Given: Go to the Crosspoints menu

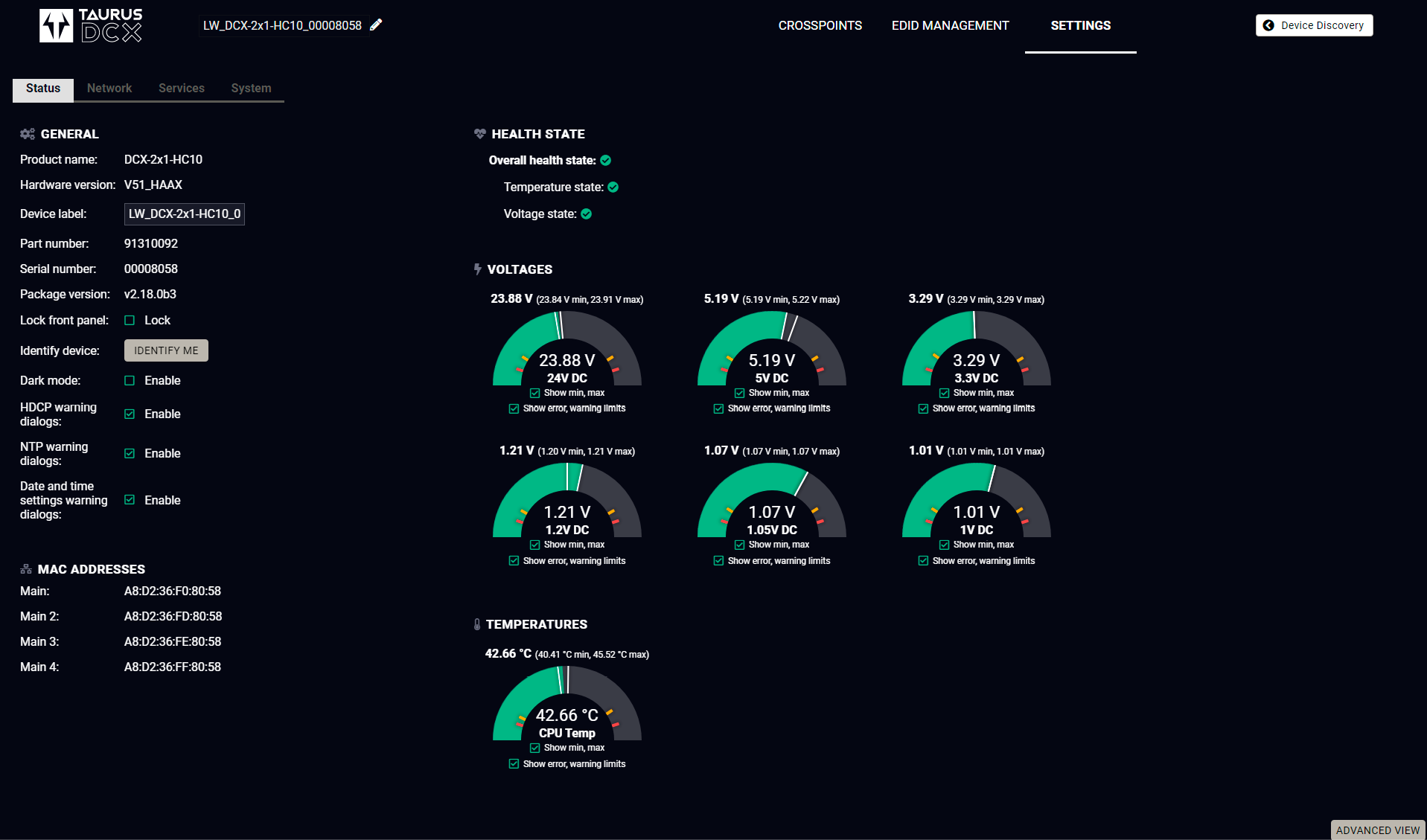Looking at the screenshot, I should (x=820, y=25).
